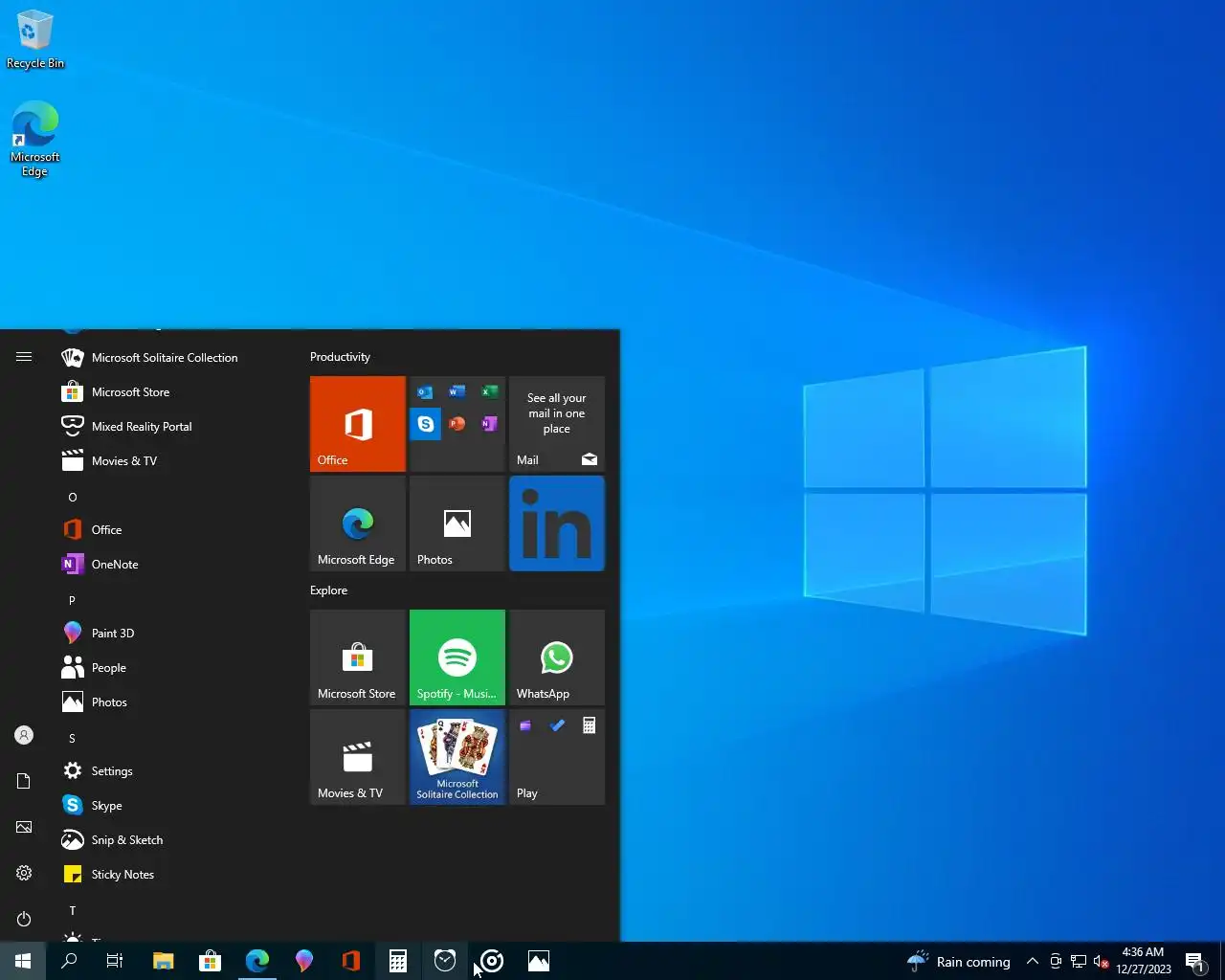Open Pictures from the Start rail
Screen dimensions: 1225x980
click(24, 827)
